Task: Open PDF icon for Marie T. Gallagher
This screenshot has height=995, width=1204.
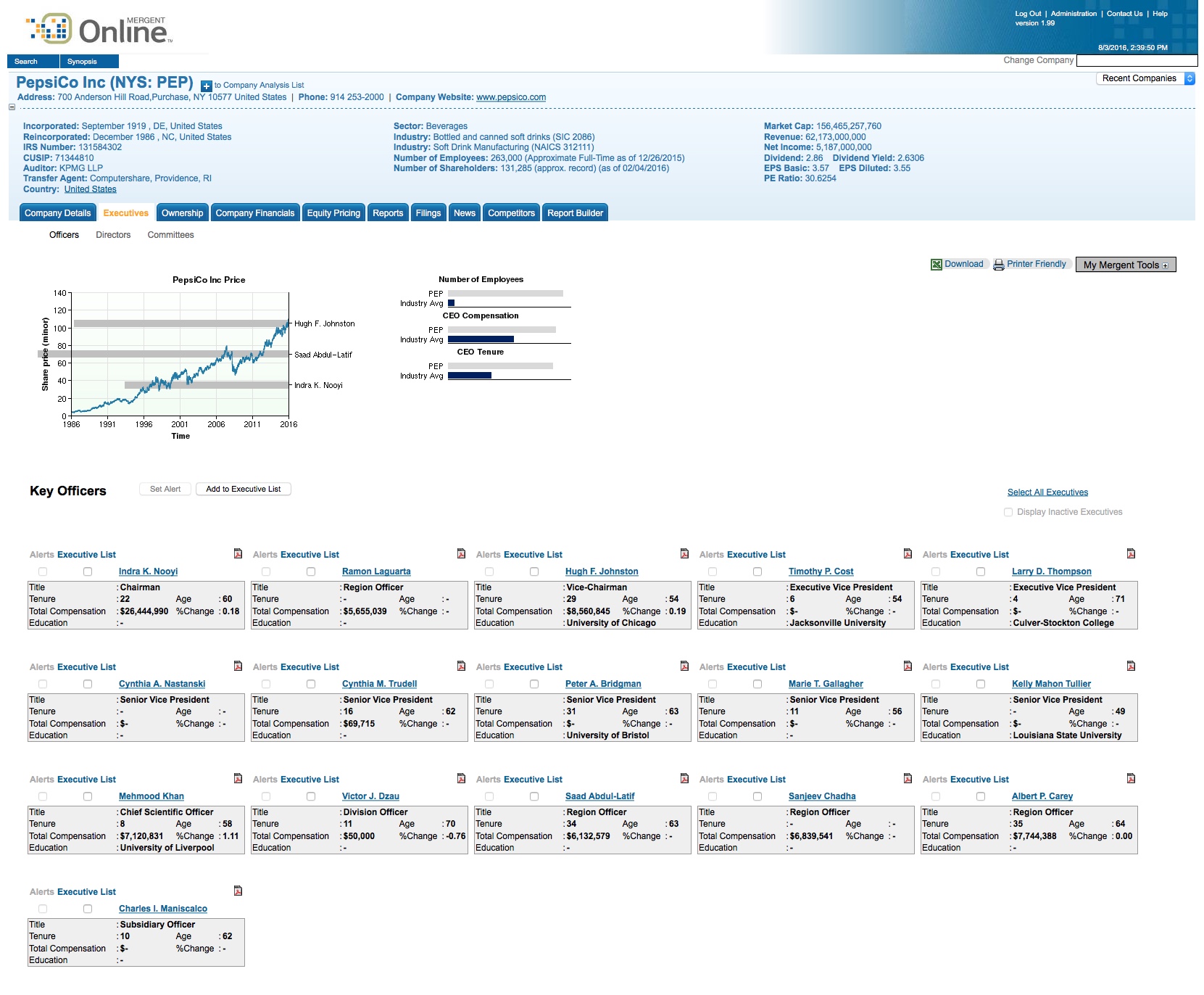Action: coord(908,666)
